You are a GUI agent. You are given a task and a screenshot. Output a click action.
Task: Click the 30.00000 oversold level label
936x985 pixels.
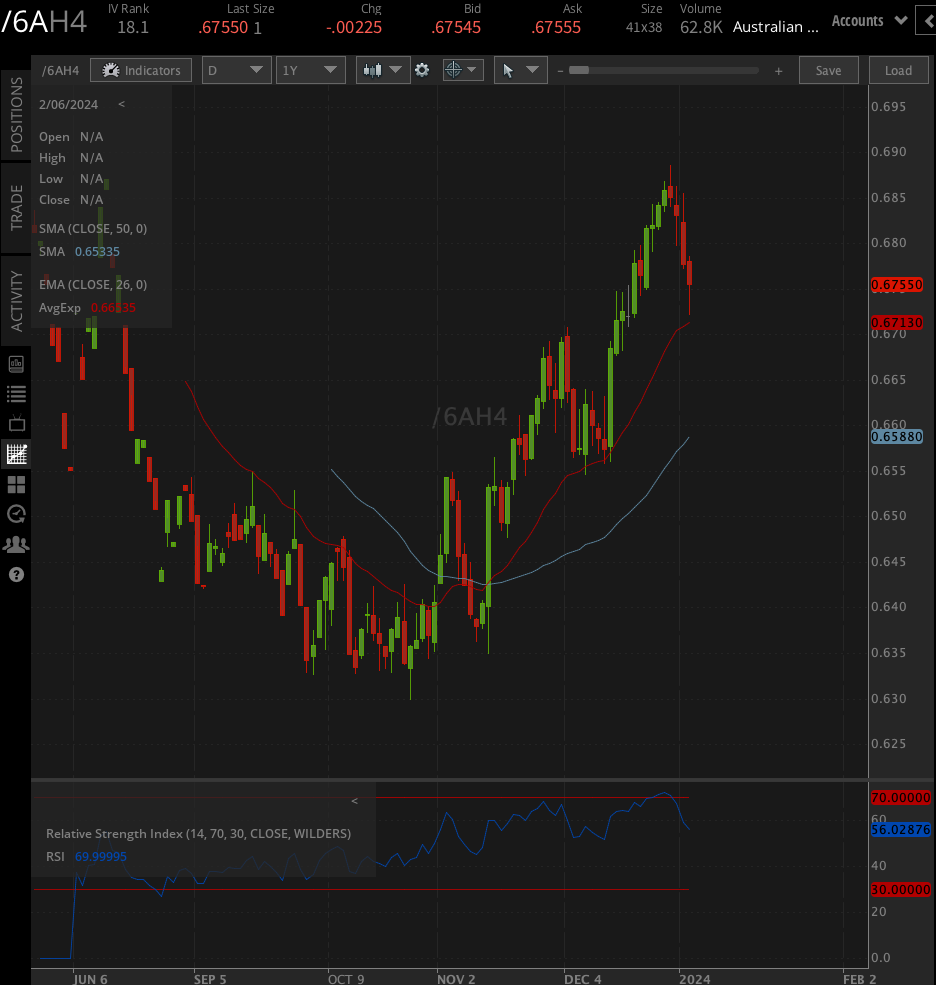tap(900, 890)
